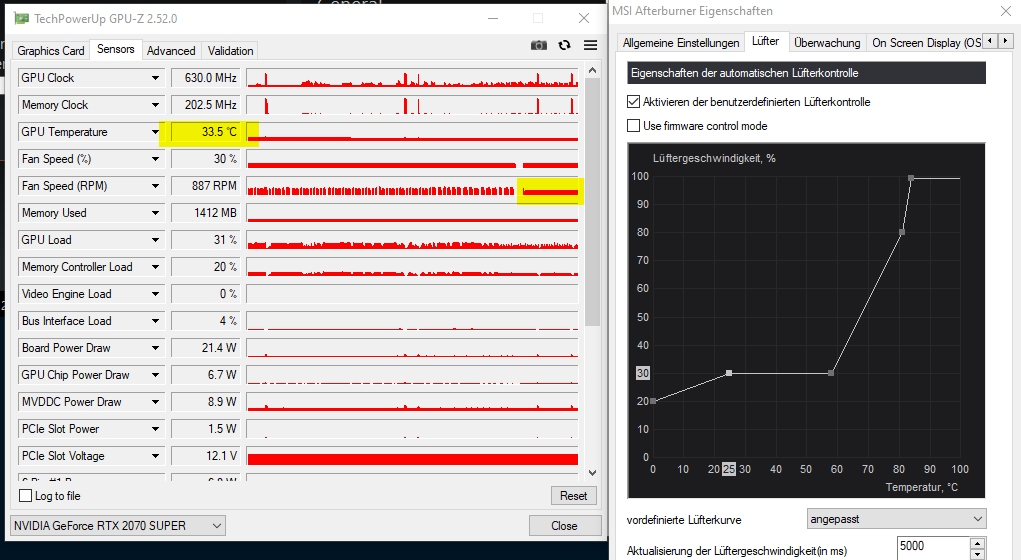This screenshot has height=560, width=1021.
Task: Switch to the Advanced tab
Action: [171, 51]
